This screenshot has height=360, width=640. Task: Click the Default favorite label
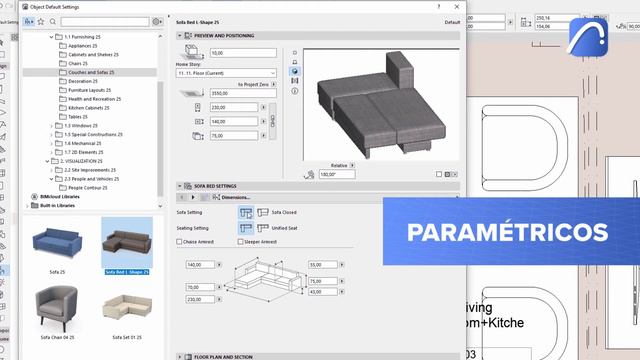[x=452, y=22]
